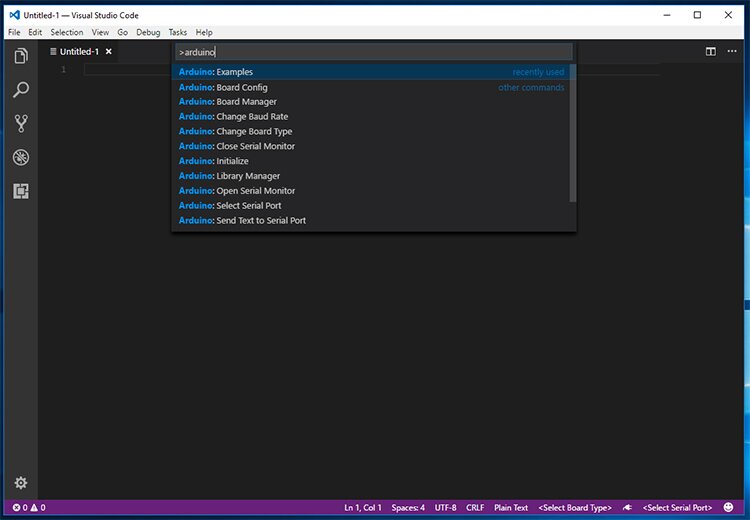Viewport: 750px width, 520px height.
Task: Click the Visual Studio Code logo icon
Action: click(15, 15)
